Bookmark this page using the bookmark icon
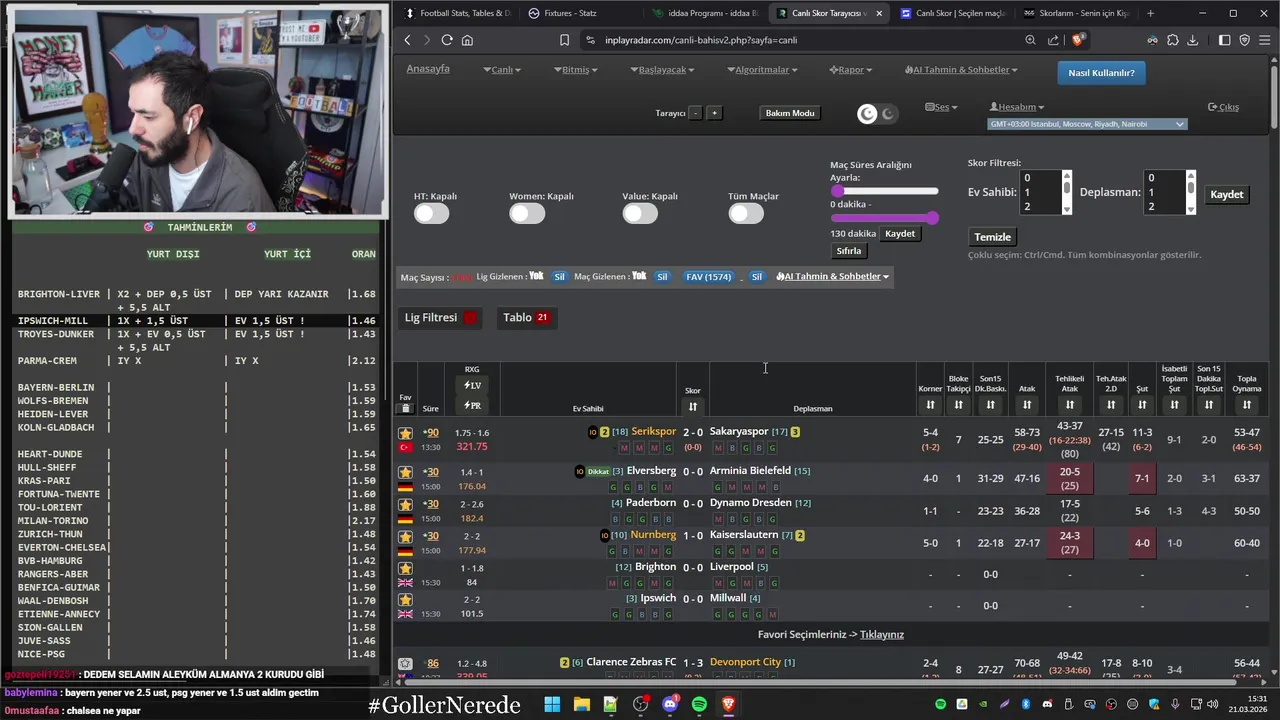The width and height of the screenshot is (1280, 720). click(x=564, y=40)
